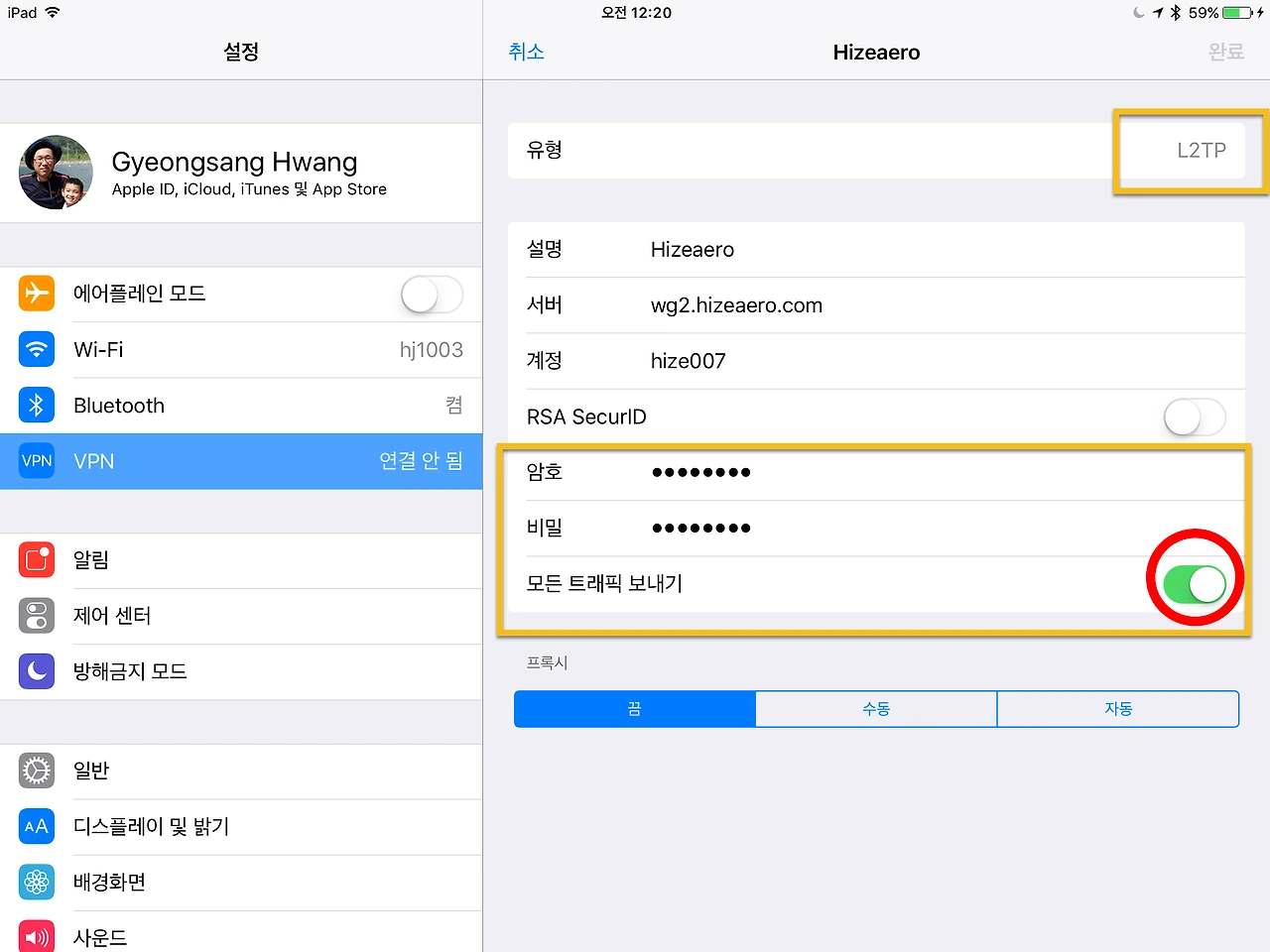
Task: Open the 알림 notifications icon
Action: (37, 559)
